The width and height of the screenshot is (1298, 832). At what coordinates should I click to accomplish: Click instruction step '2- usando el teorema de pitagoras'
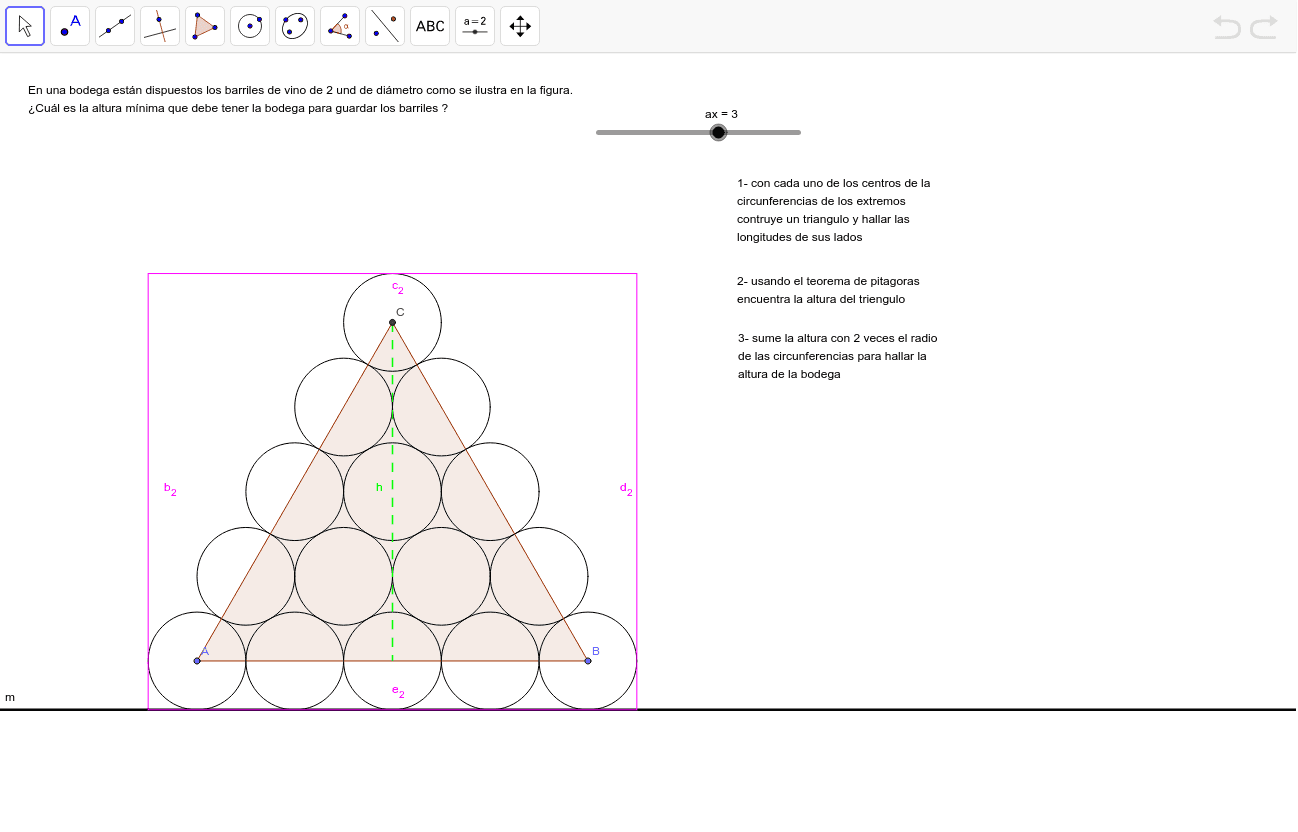click(x=828, y=290)
